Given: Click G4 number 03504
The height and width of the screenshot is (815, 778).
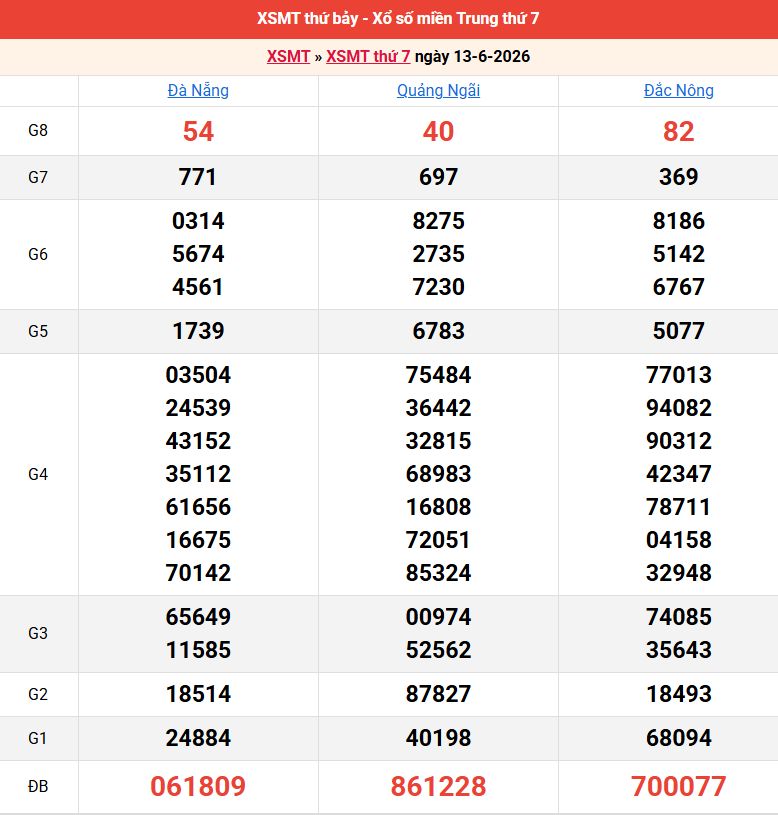Looking at the screenshot, I should [198, 375].
